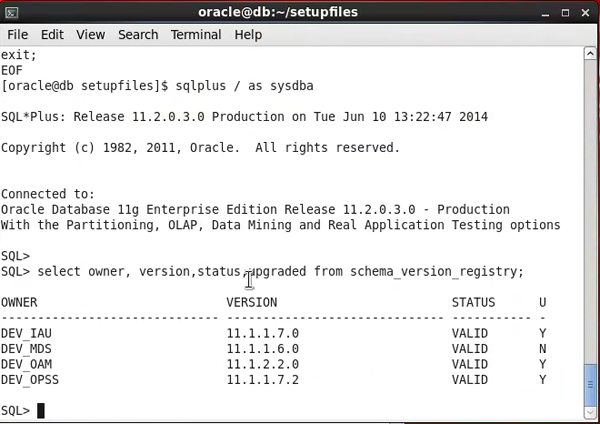Click the 'Oracle Database 11g Enterprise Edition' line
The width and height of the screenshot is (600, 424).
[x=255, y=210]
